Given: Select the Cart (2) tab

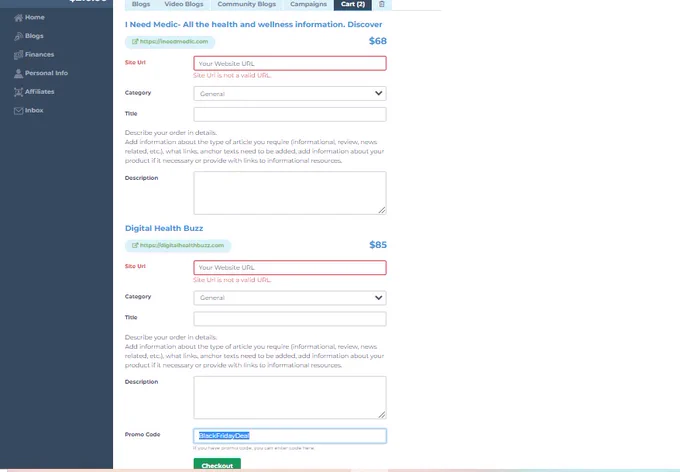Looking at the screenshot, I should click(x=353, y=4).
